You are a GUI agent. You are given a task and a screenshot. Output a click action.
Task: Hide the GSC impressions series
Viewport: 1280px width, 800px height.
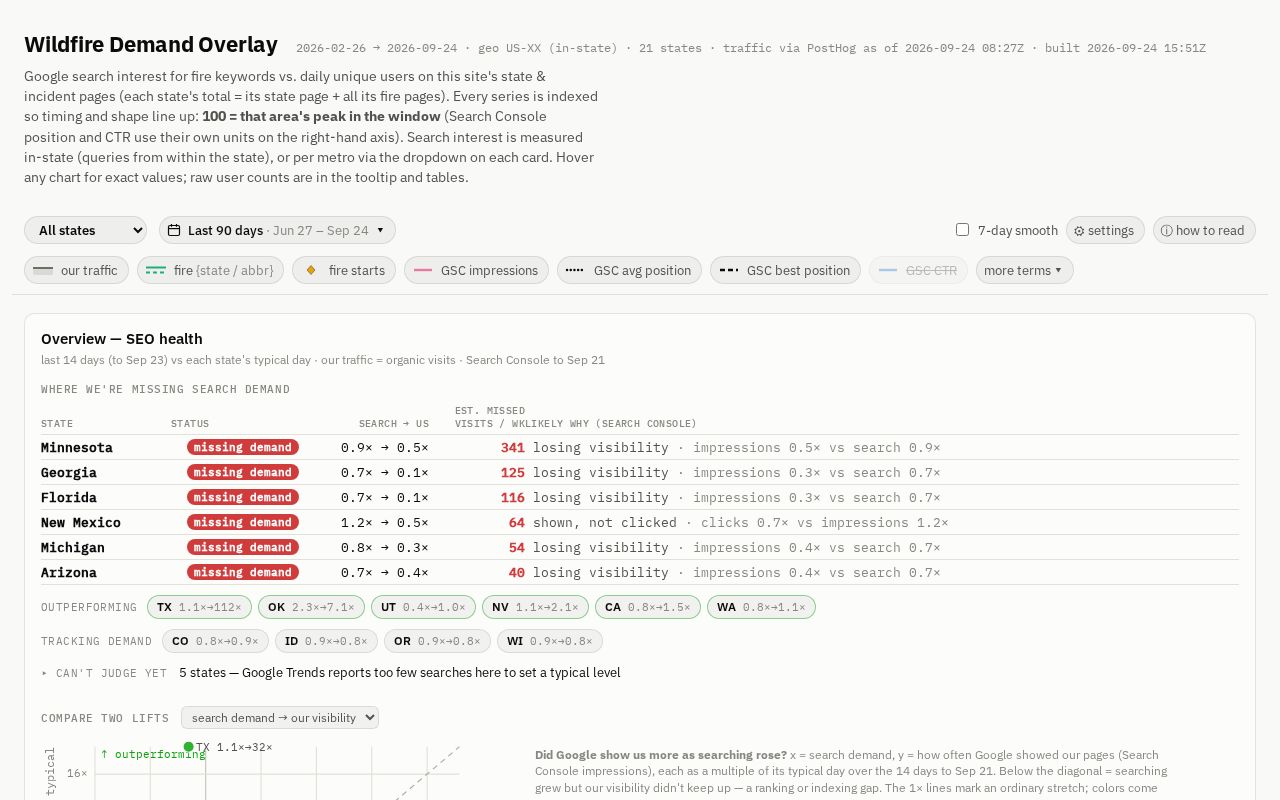coord(476,270)
